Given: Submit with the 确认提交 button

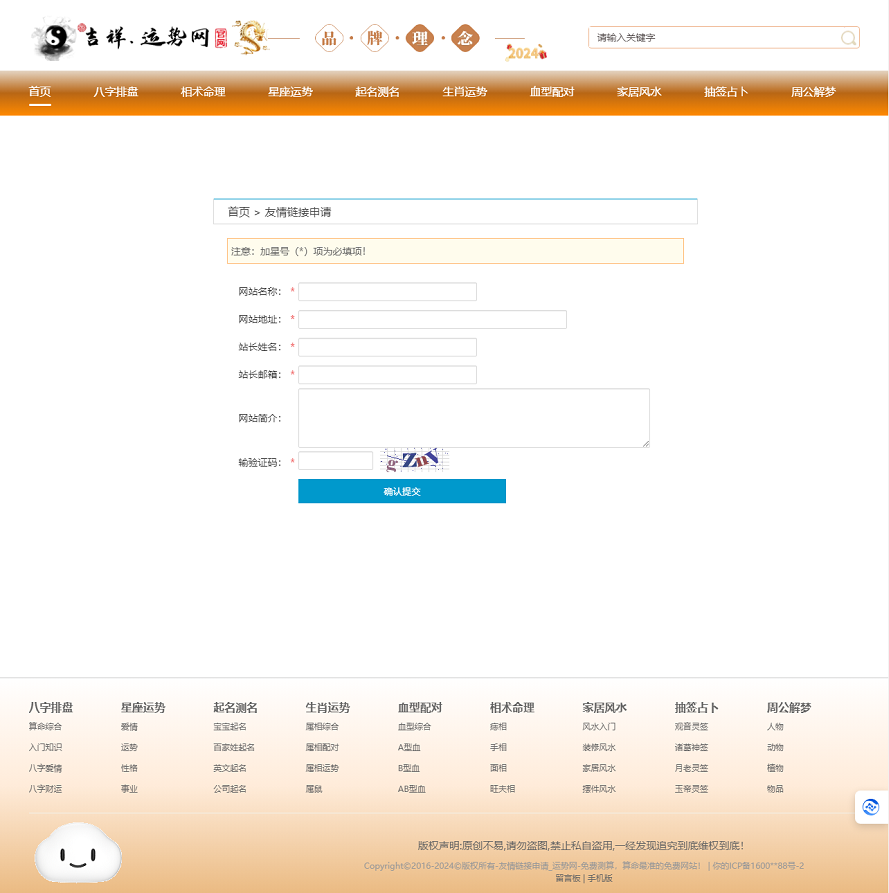Looking at the screenshot, I should click(x=402, y=491).
